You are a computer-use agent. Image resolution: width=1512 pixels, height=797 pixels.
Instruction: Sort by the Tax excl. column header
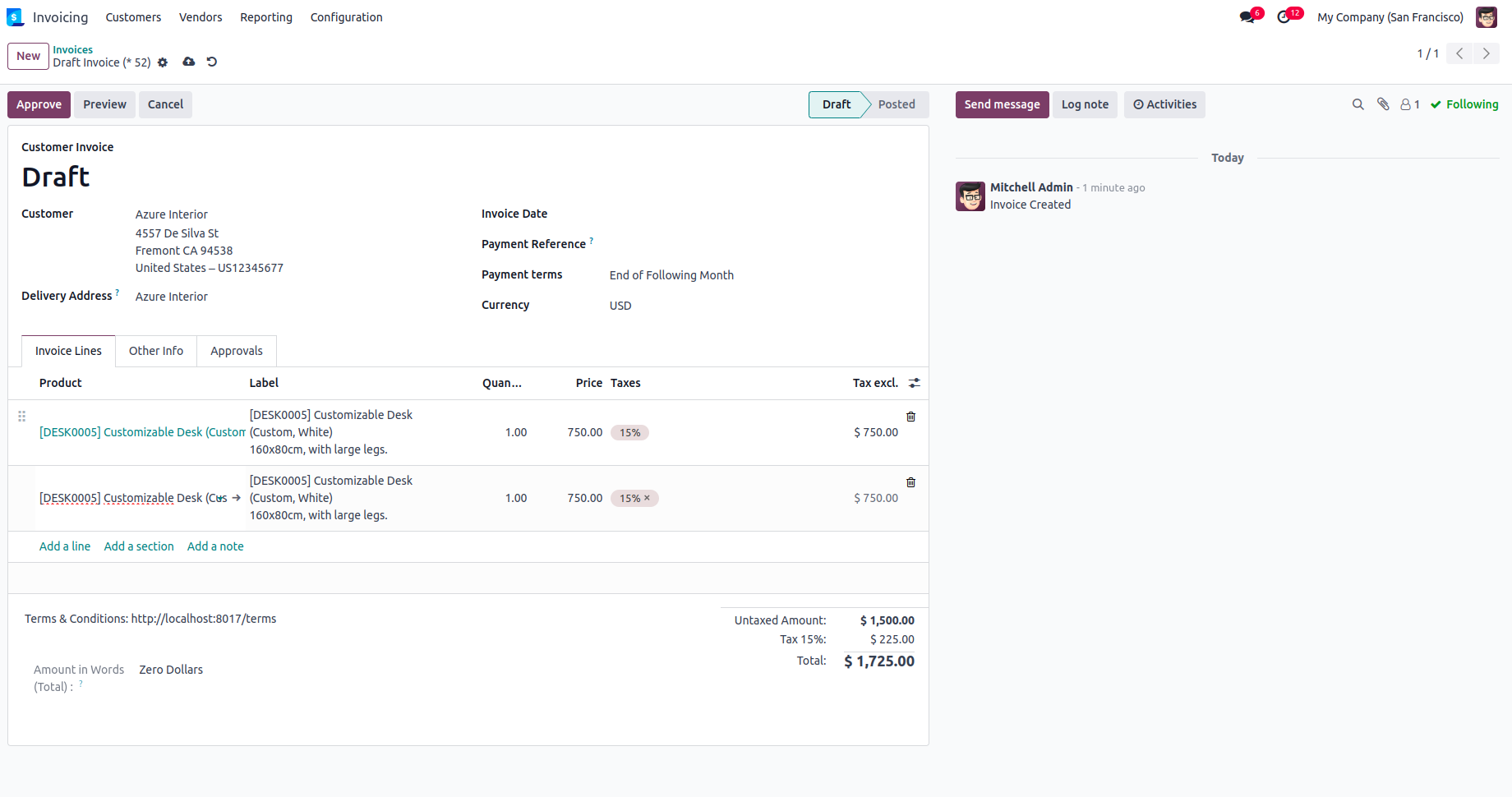click(875, 383)
